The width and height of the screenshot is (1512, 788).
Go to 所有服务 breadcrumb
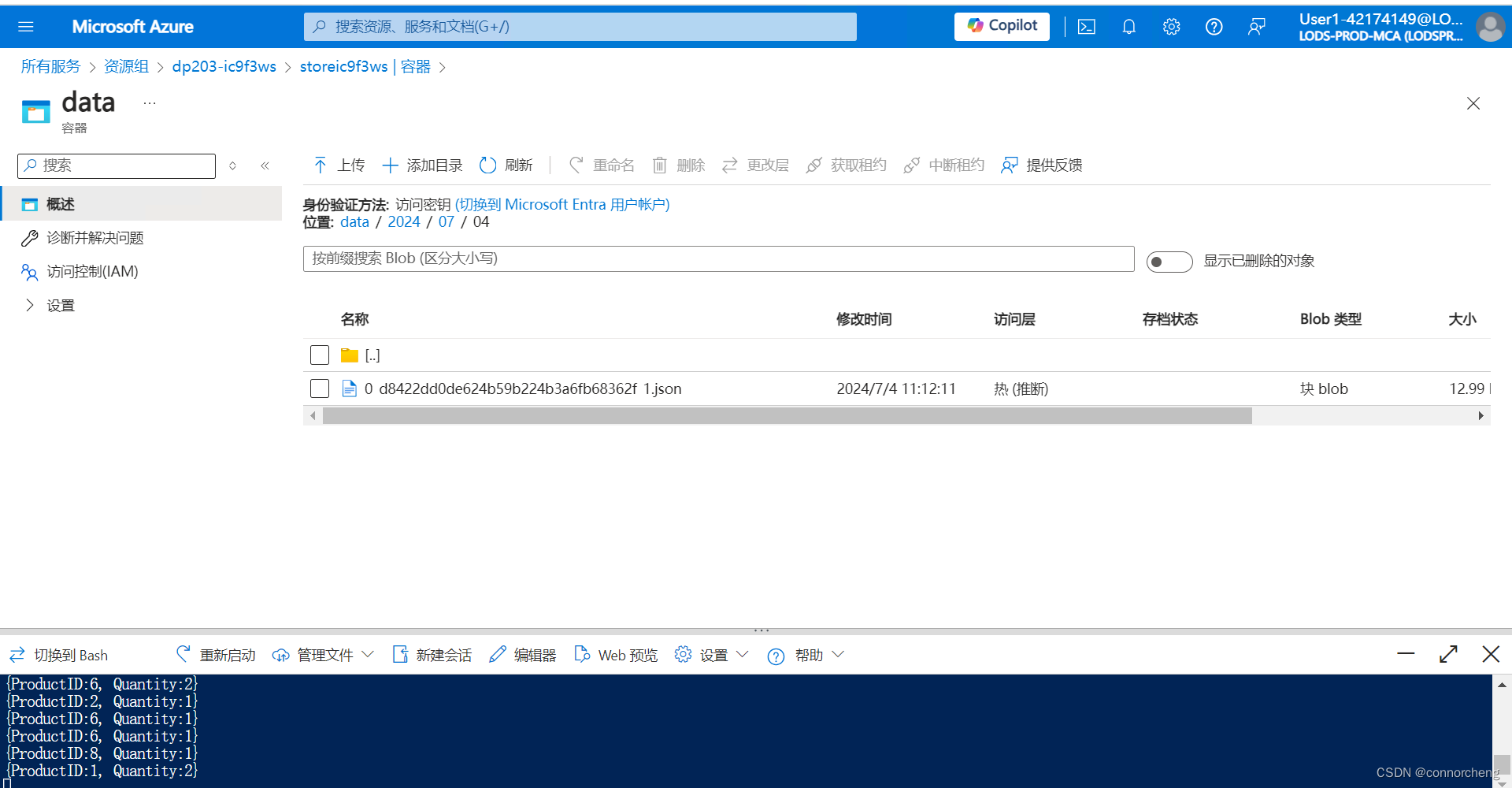(x=50, y=67)
